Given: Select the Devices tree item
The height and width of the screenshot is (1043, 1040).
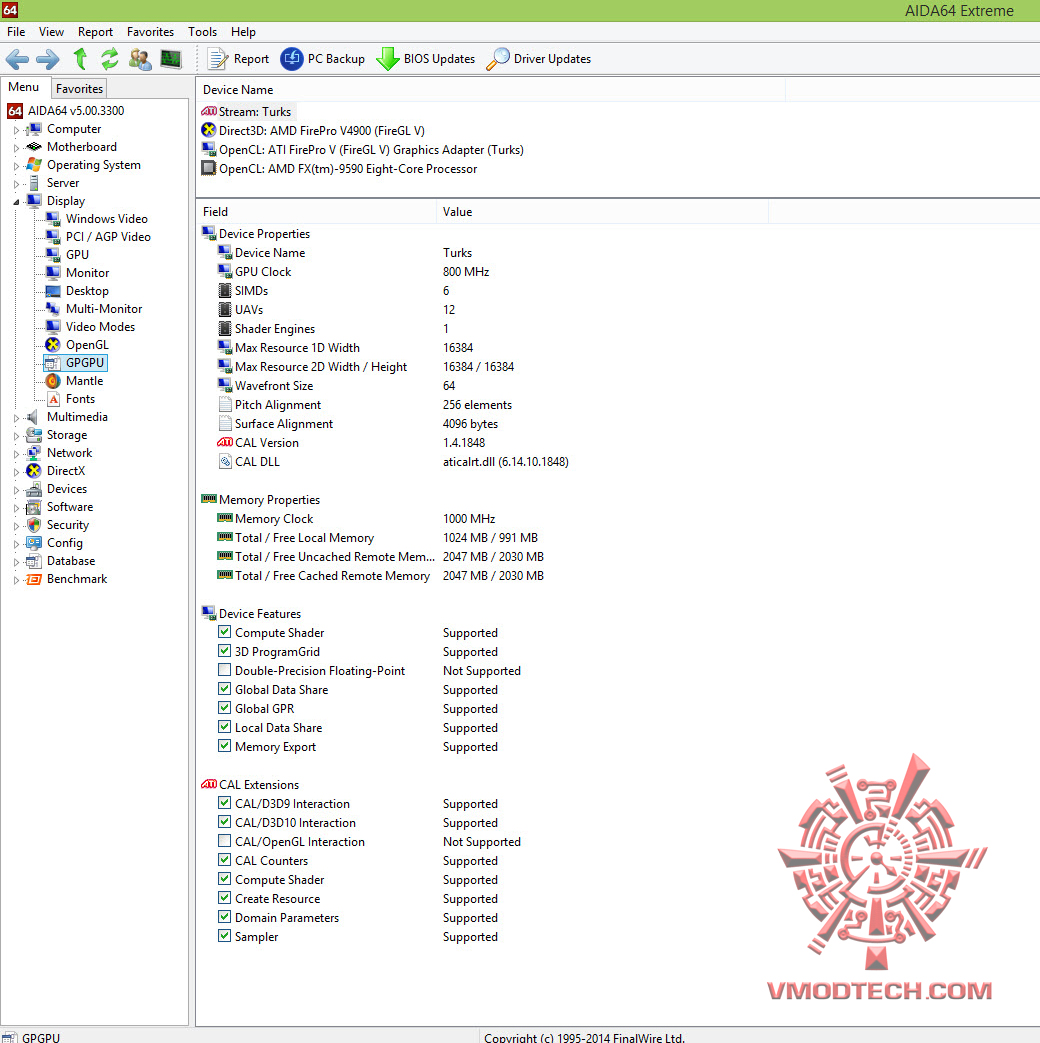Looking at the screenshot, I should (57, 489).
